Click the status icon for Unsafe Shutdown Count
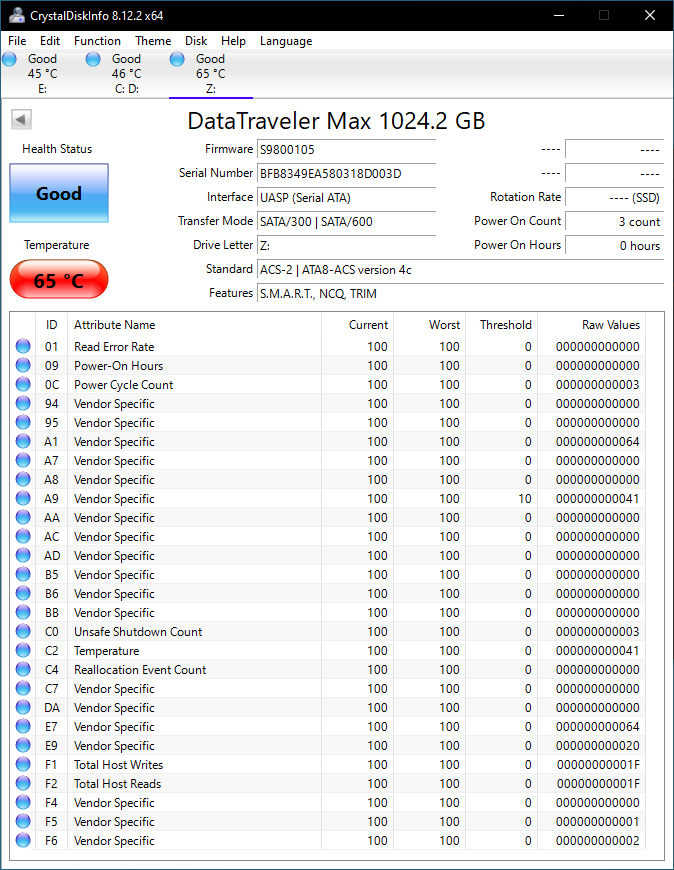 (23, 631)
